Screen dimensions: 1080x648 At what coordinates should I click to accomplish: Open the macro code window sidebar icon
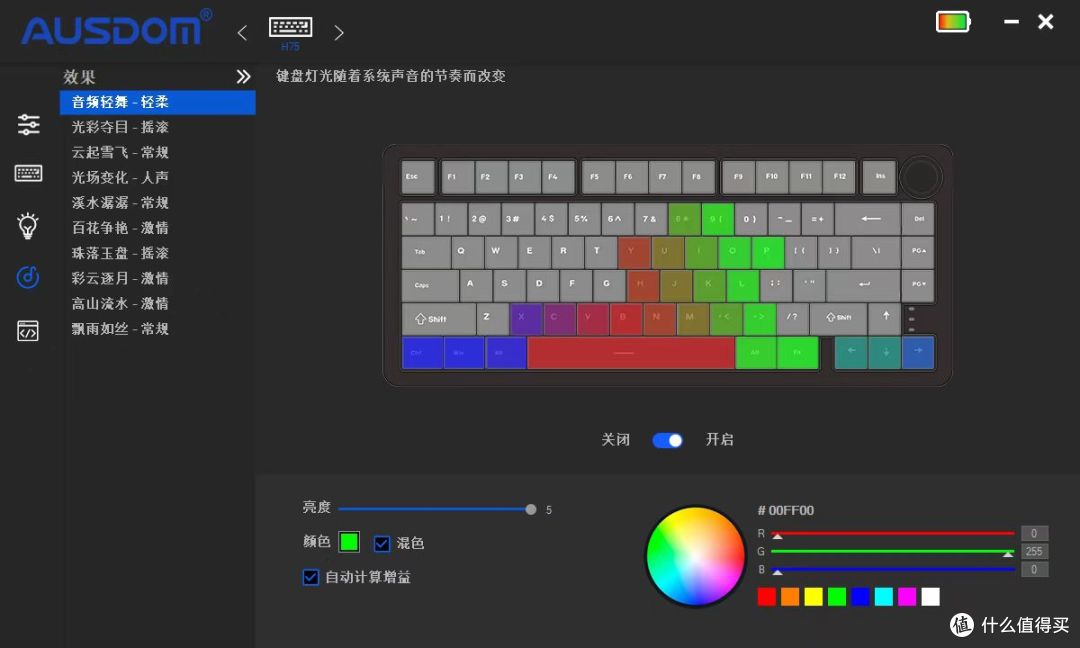pos(28,331)
